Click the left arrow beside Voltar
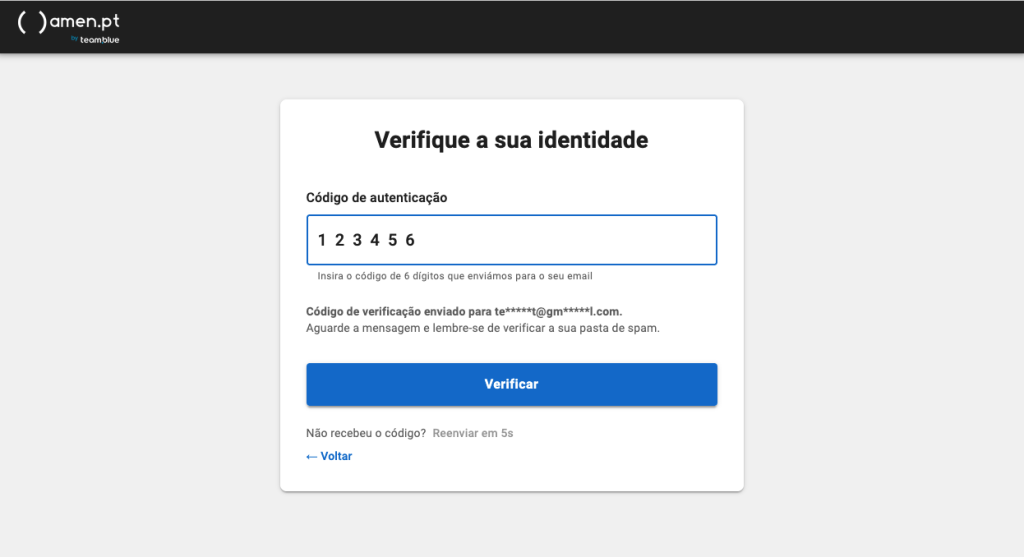Screen dimensions: 1024x557 (312, 456)
